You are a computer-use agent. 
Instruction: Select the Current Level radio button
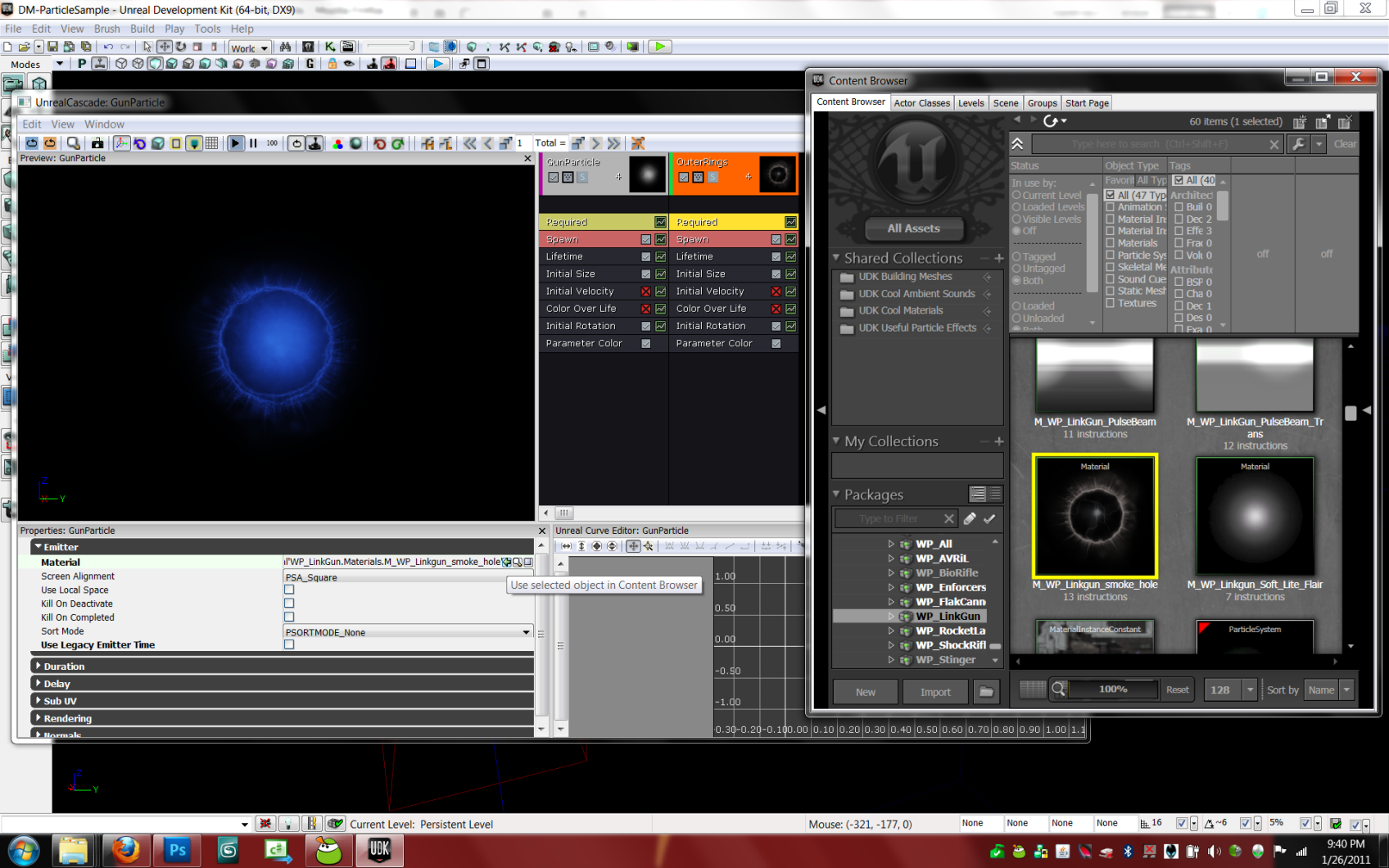point(1016,195)
